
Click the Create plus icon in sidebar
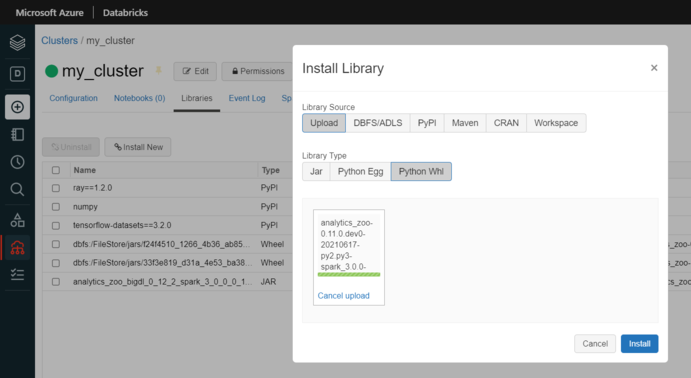[17, 107]
